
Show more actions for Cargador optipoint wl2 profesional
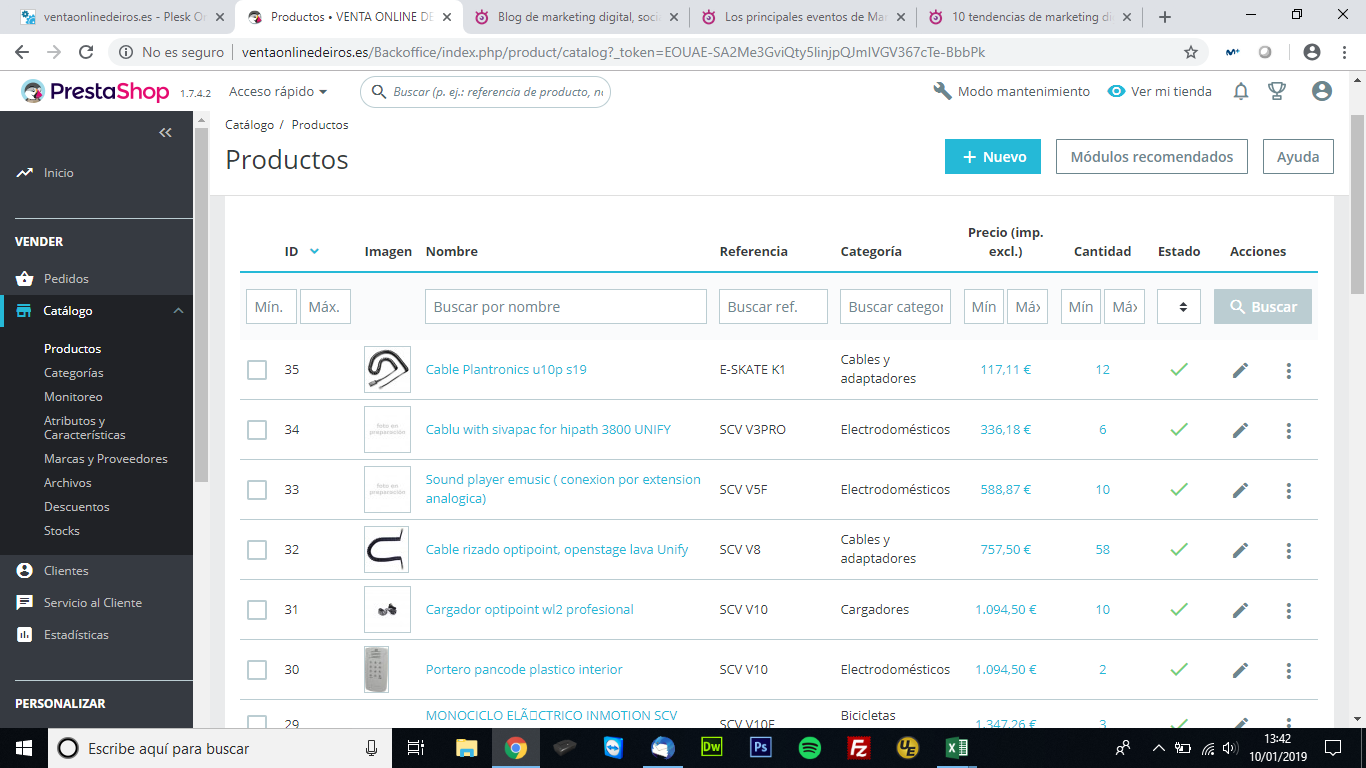tap(1289, 610)
